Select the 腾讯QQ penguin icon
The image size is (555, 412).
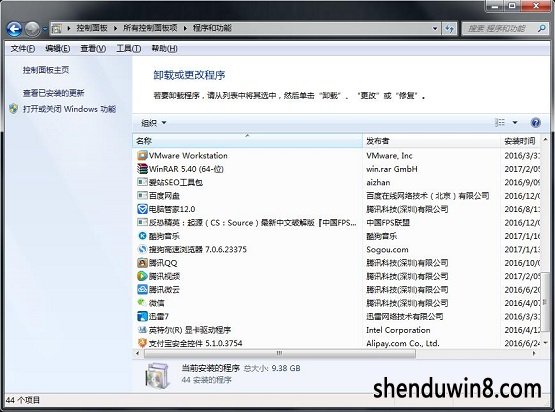pos(142,263)
